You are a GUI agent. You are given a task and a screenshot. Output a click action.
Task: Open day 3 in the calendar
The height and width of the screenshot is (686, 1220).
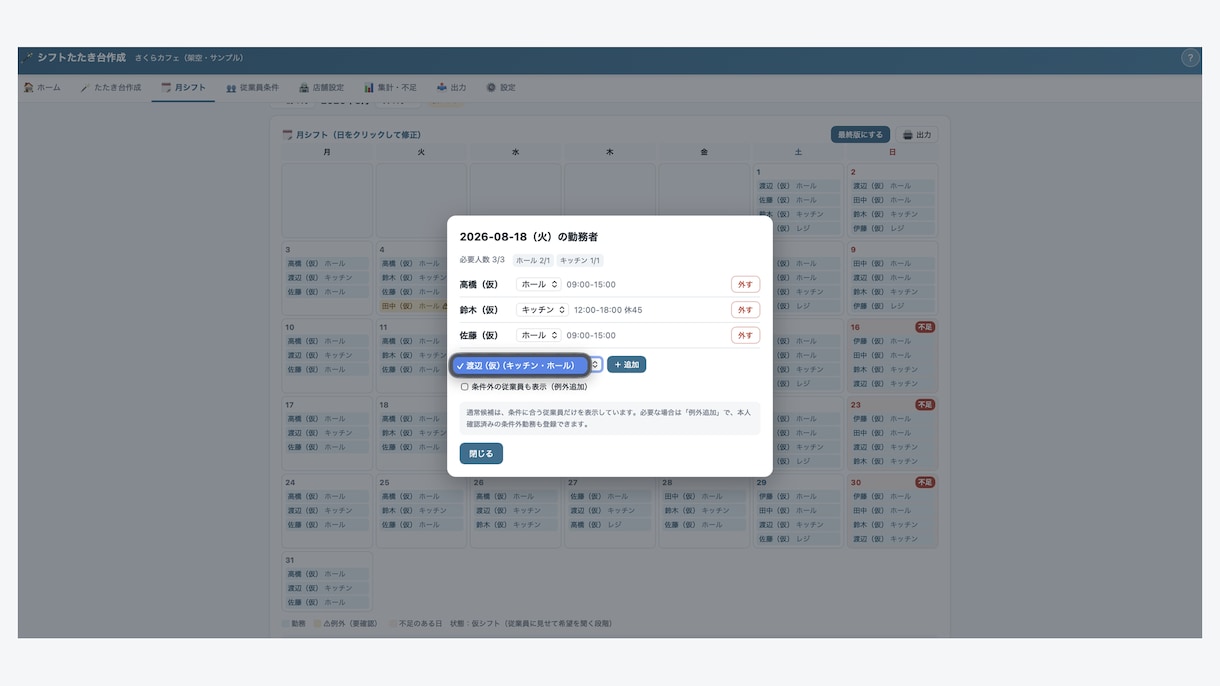[327, 276]
